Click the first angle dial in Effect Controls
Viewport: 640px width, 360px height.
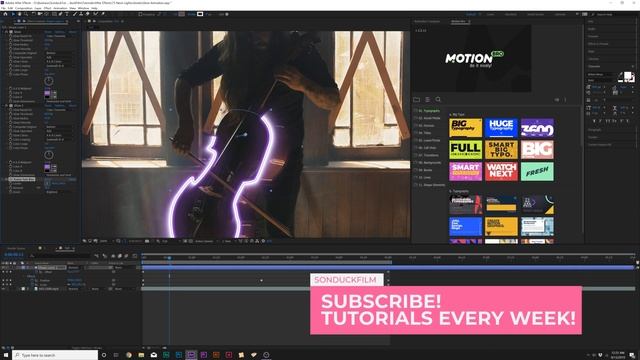[x=49, y=81]
